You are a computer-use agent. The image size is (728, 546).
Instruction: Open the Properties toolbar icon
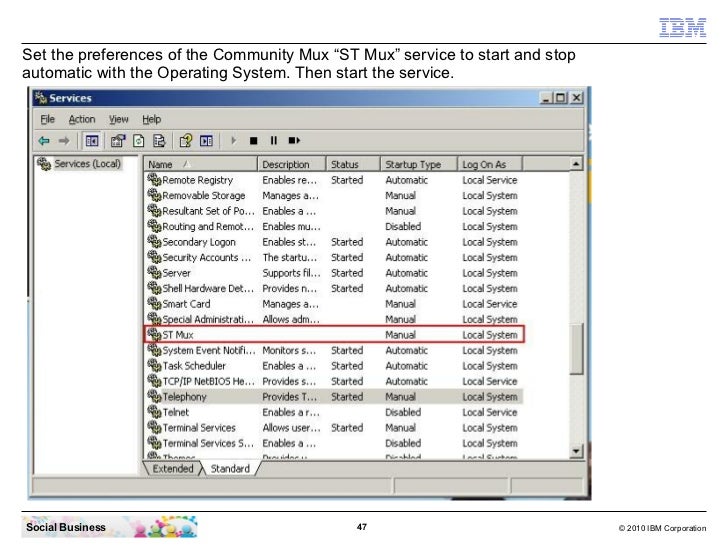click(118, 140)
